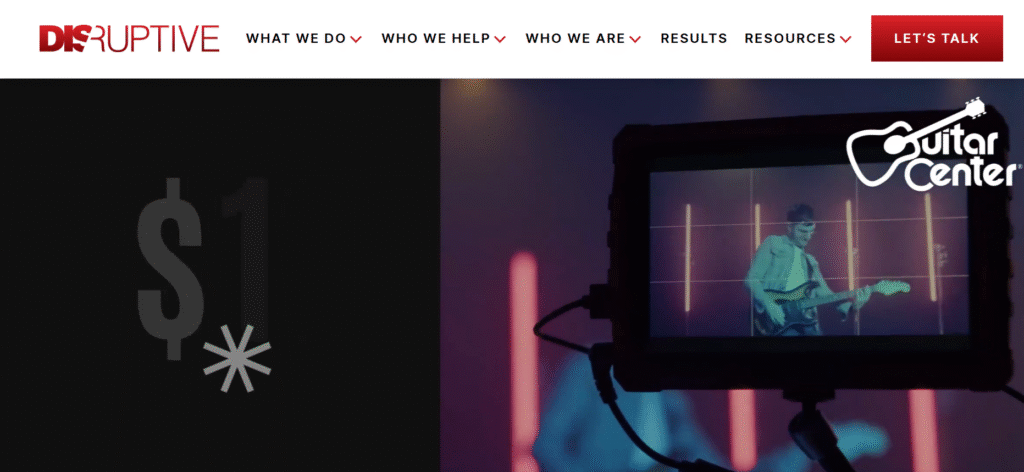
Task: Click the guitarist's head on the monitor screen
Action: (x=799, y=222)
